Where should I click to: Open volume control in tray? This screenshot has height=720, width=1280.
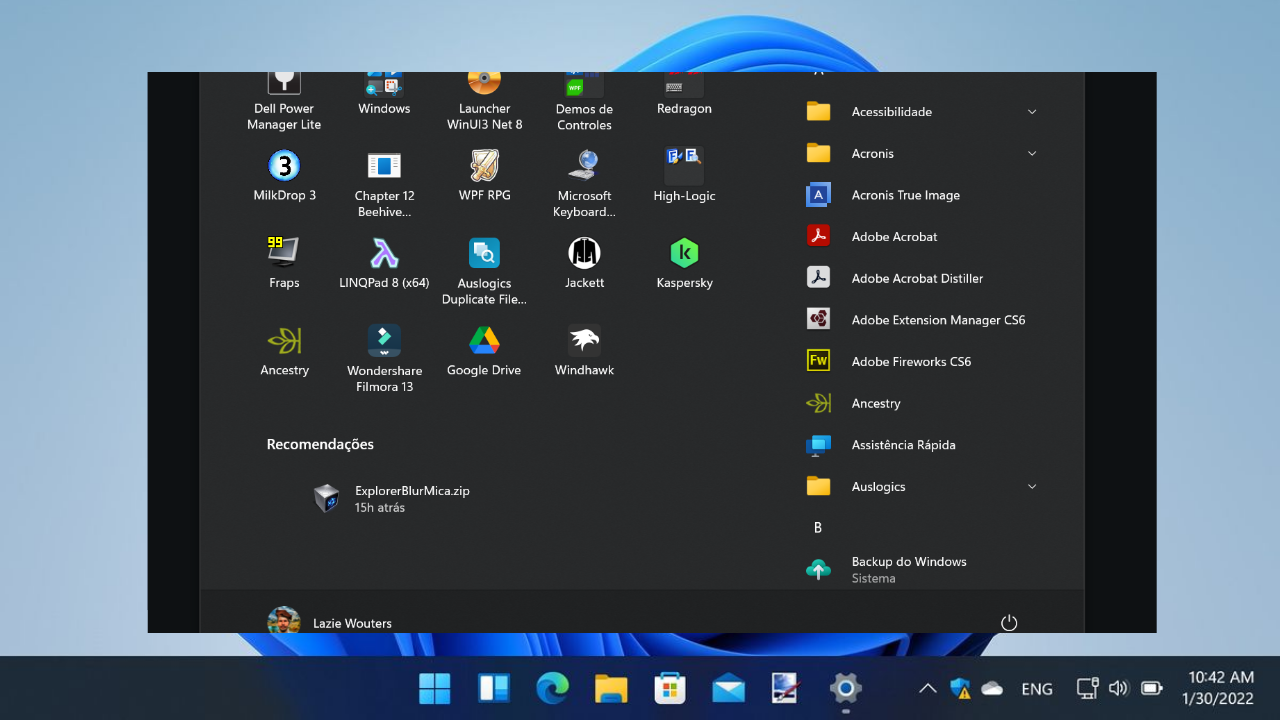pyautogui.click(x=1119, y=688)
